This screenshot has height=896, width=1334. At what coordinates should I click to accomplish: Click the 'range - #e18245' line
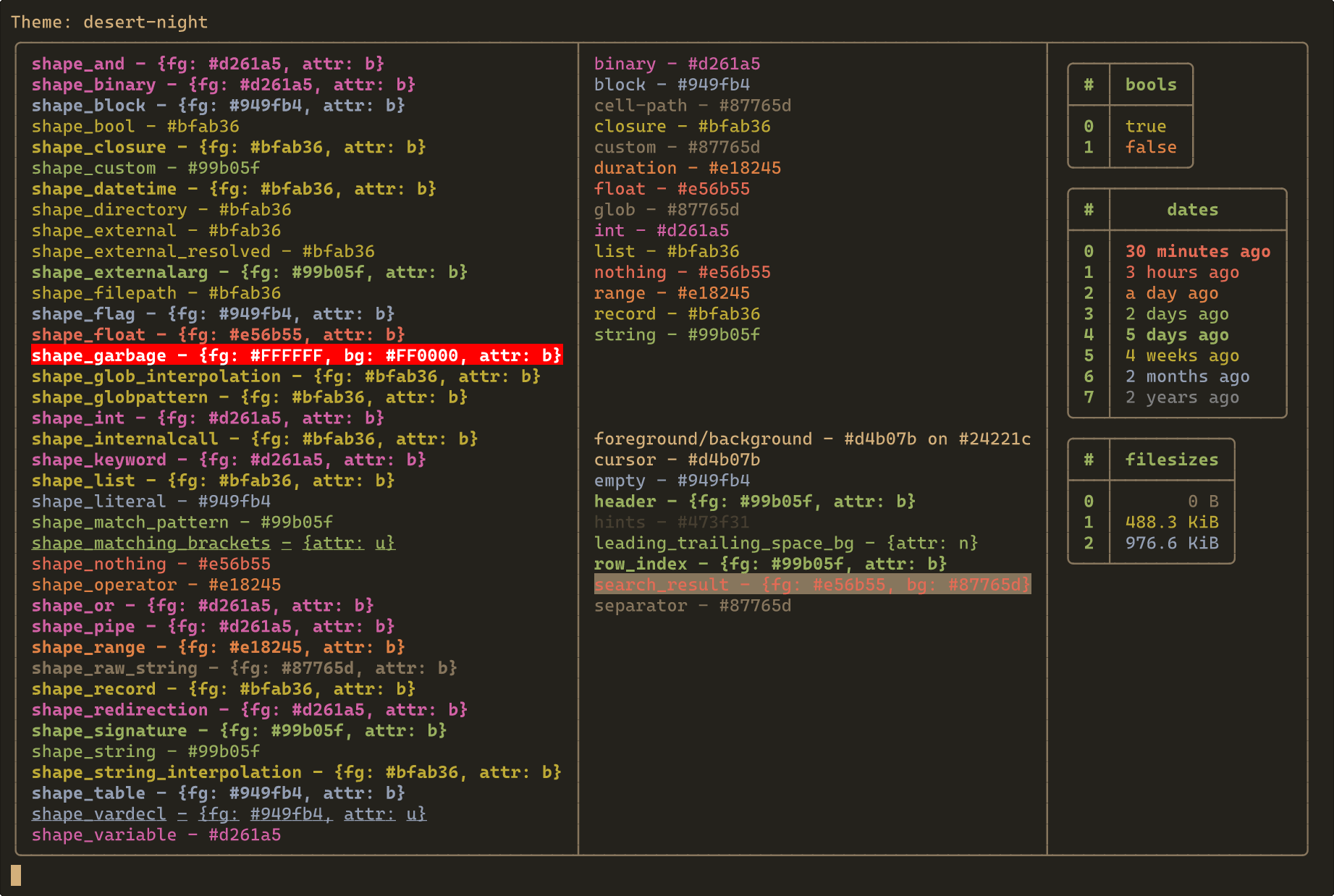672,294
